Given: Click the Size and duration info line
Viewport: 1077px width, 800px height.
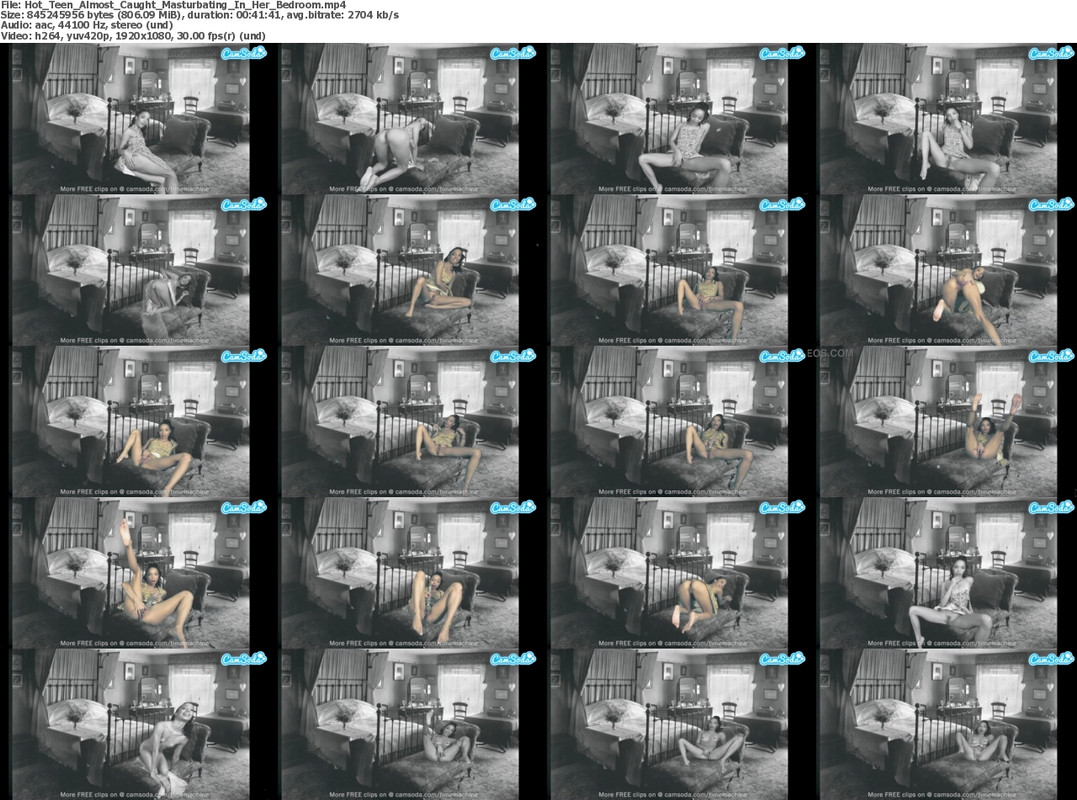Looking at the screenshot, I should pyautogui.click(x=199, y=14).
